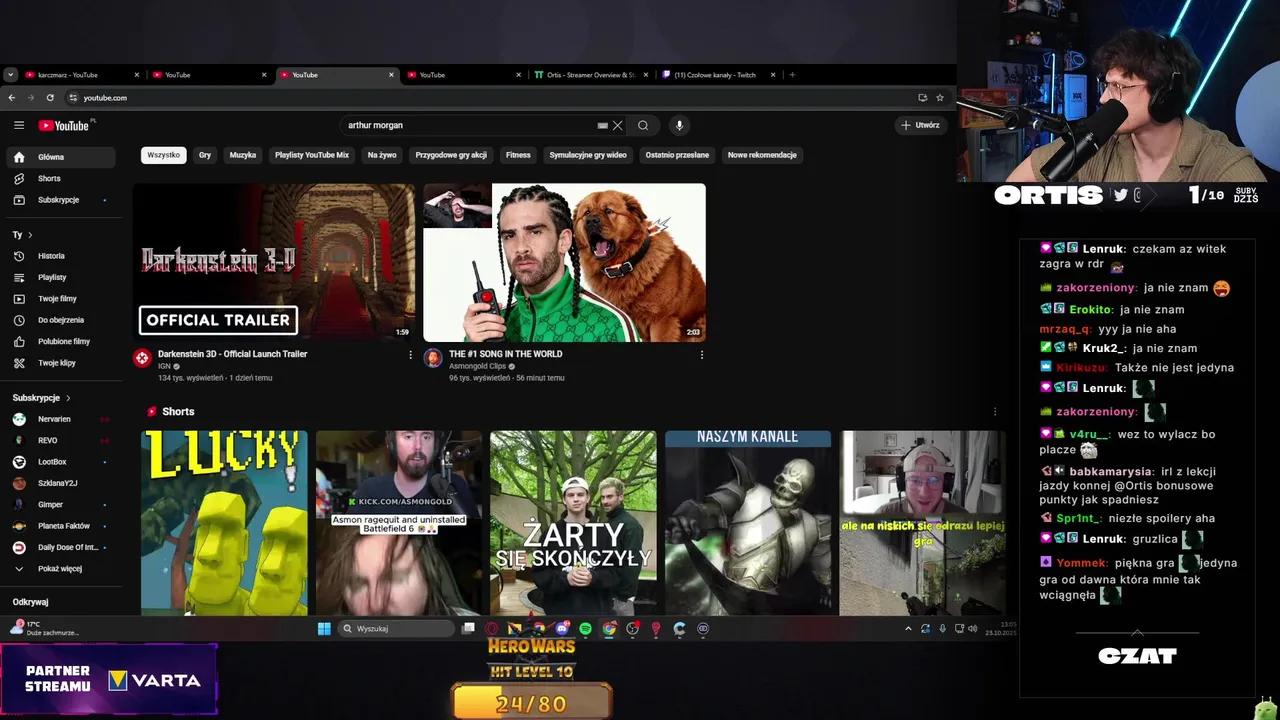Open the on-screen keyboard icon in search

602,125
